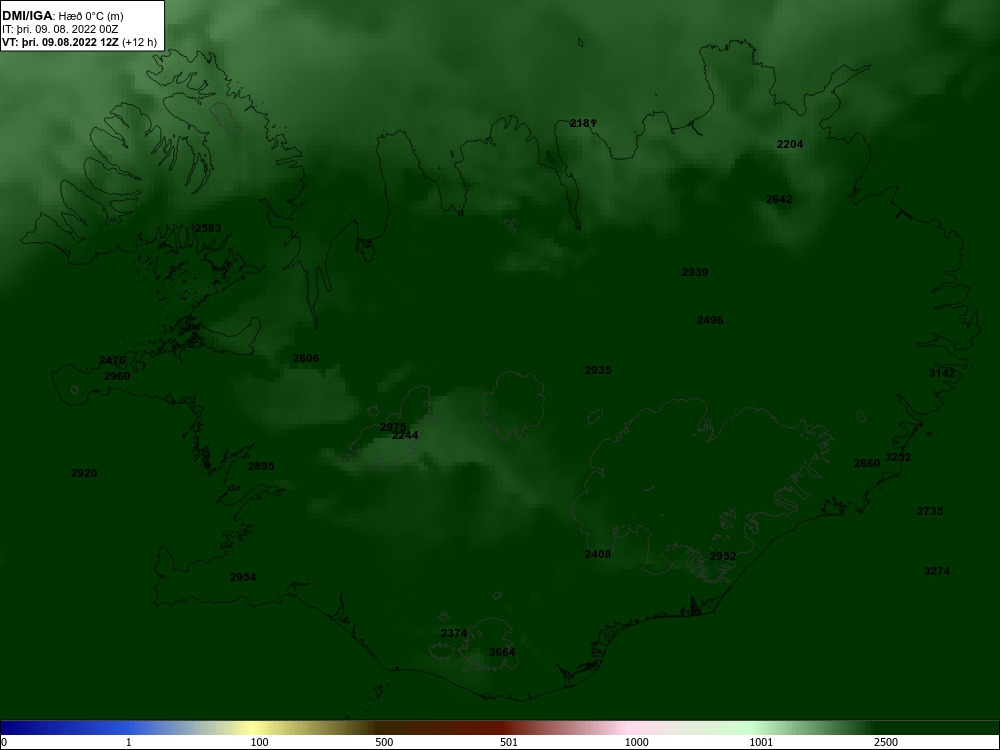Image resolution: width=1000 pixels, height=750 pixels.
Task: Pick the map value 2496
Action: (x=710, y=320)
